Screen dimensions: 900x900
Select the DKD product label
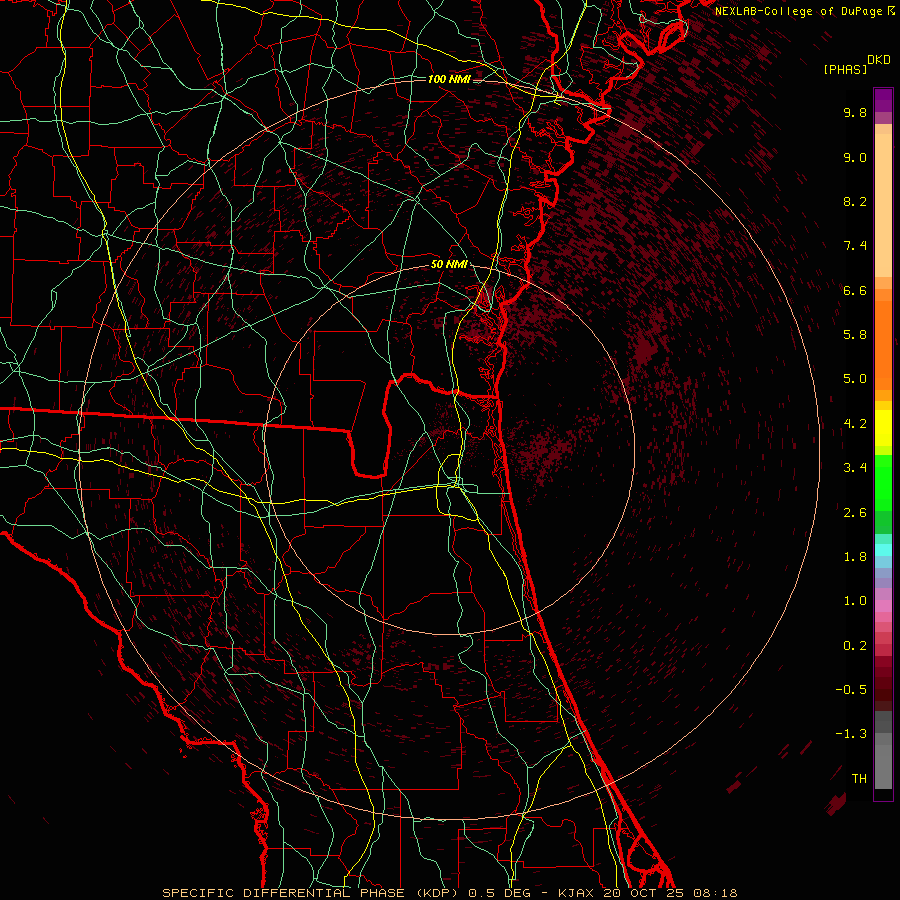click(879, 60)
